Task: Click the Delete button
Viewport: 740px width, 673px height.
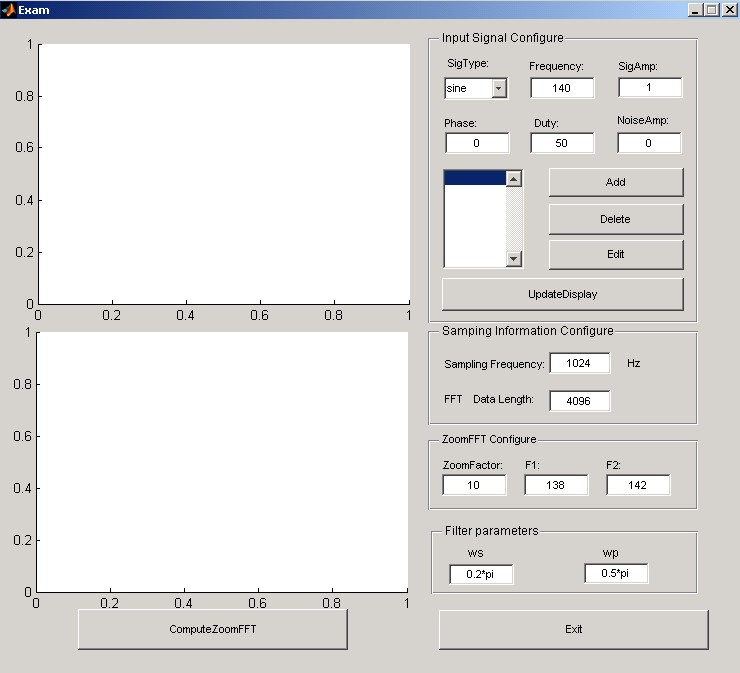Action: point(616,219)
